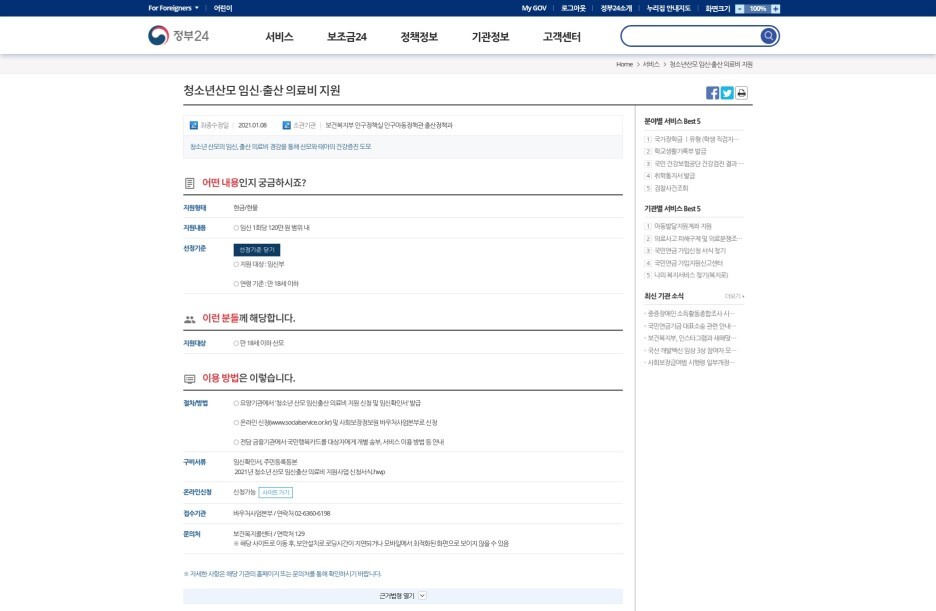Open the 서비스 menu
Image resolution: width=936 pixels, height=611 pixels.
pos(279,37)
